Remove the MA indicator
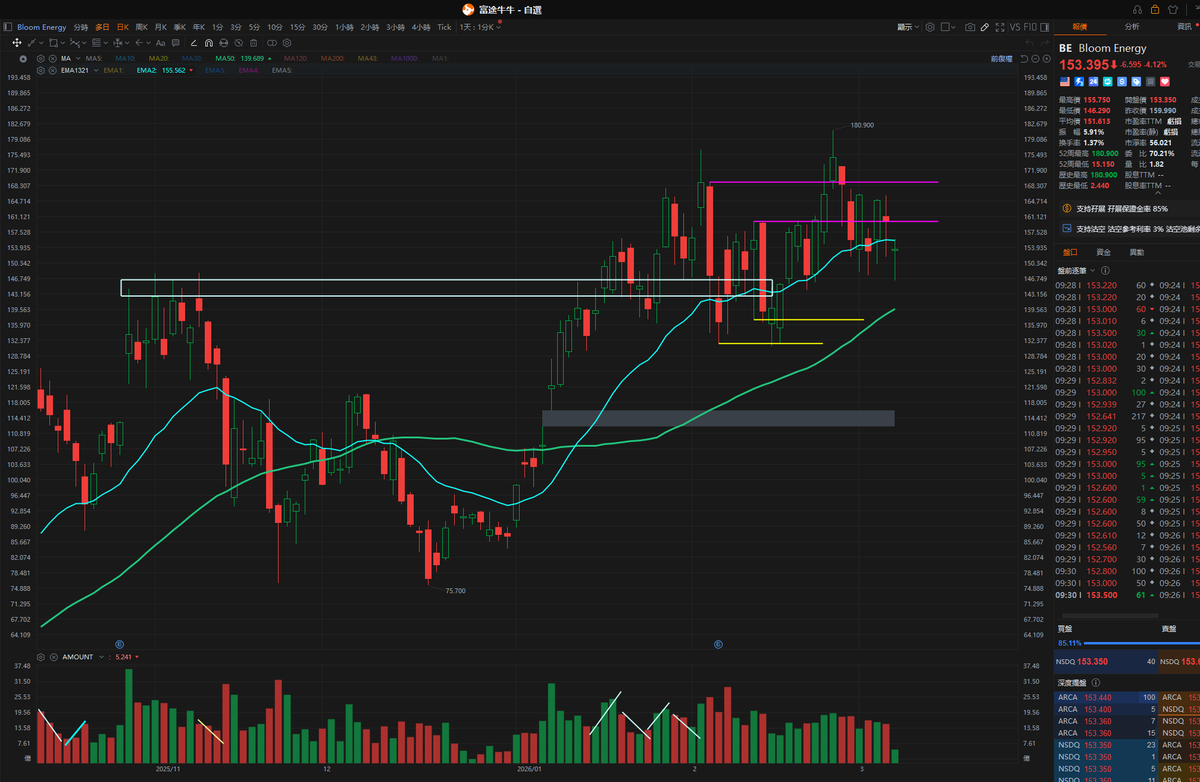This screenshot has height=782, width=1200. pos(52,59)
